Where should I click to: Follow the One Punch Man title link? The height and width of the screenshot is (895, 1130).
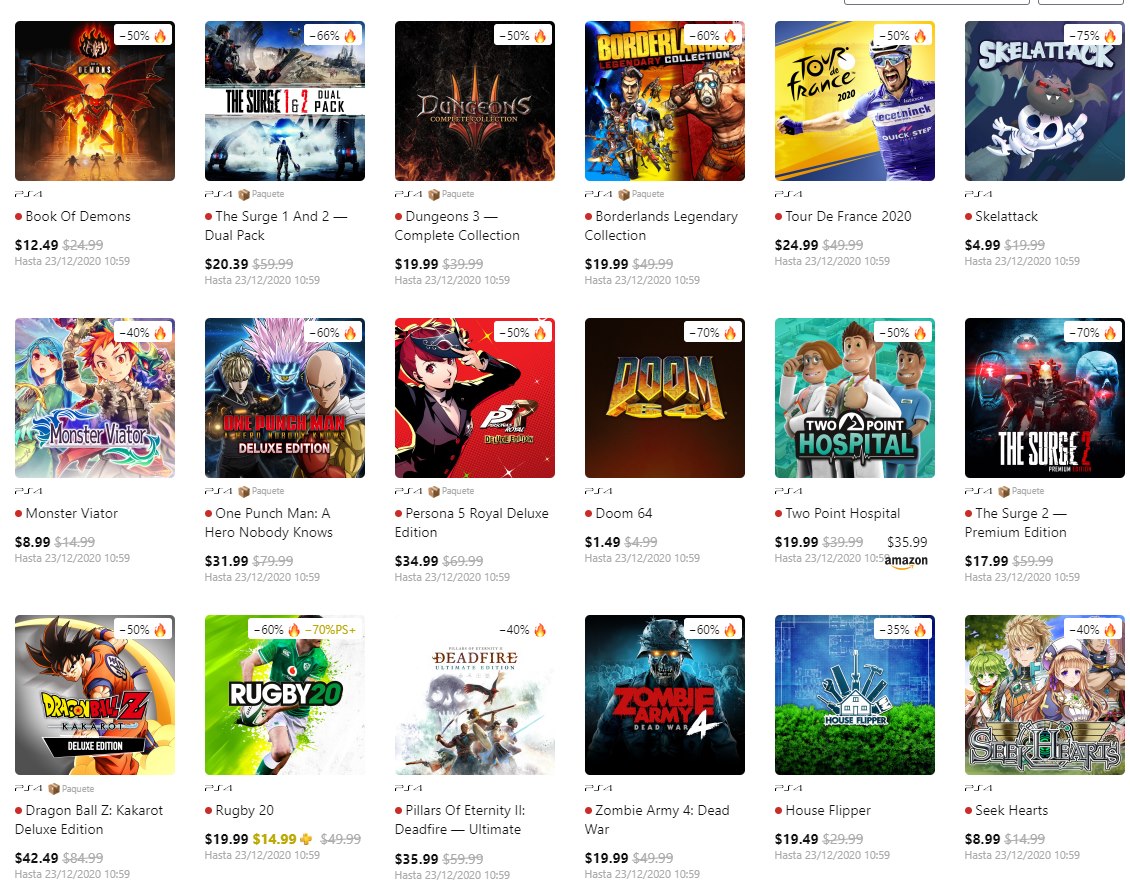269,522
